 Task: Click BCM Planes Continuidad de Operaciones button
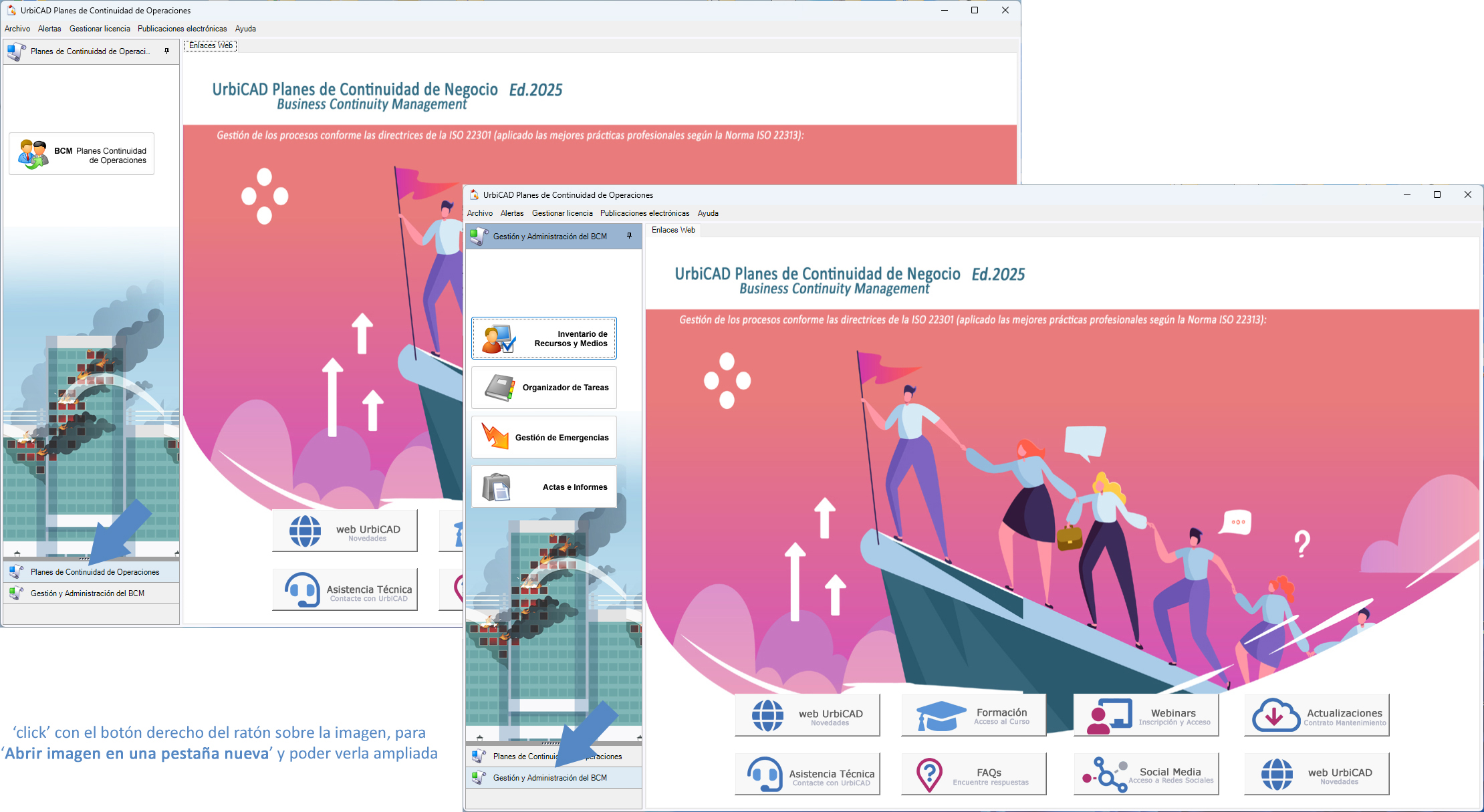click(82, 154)
